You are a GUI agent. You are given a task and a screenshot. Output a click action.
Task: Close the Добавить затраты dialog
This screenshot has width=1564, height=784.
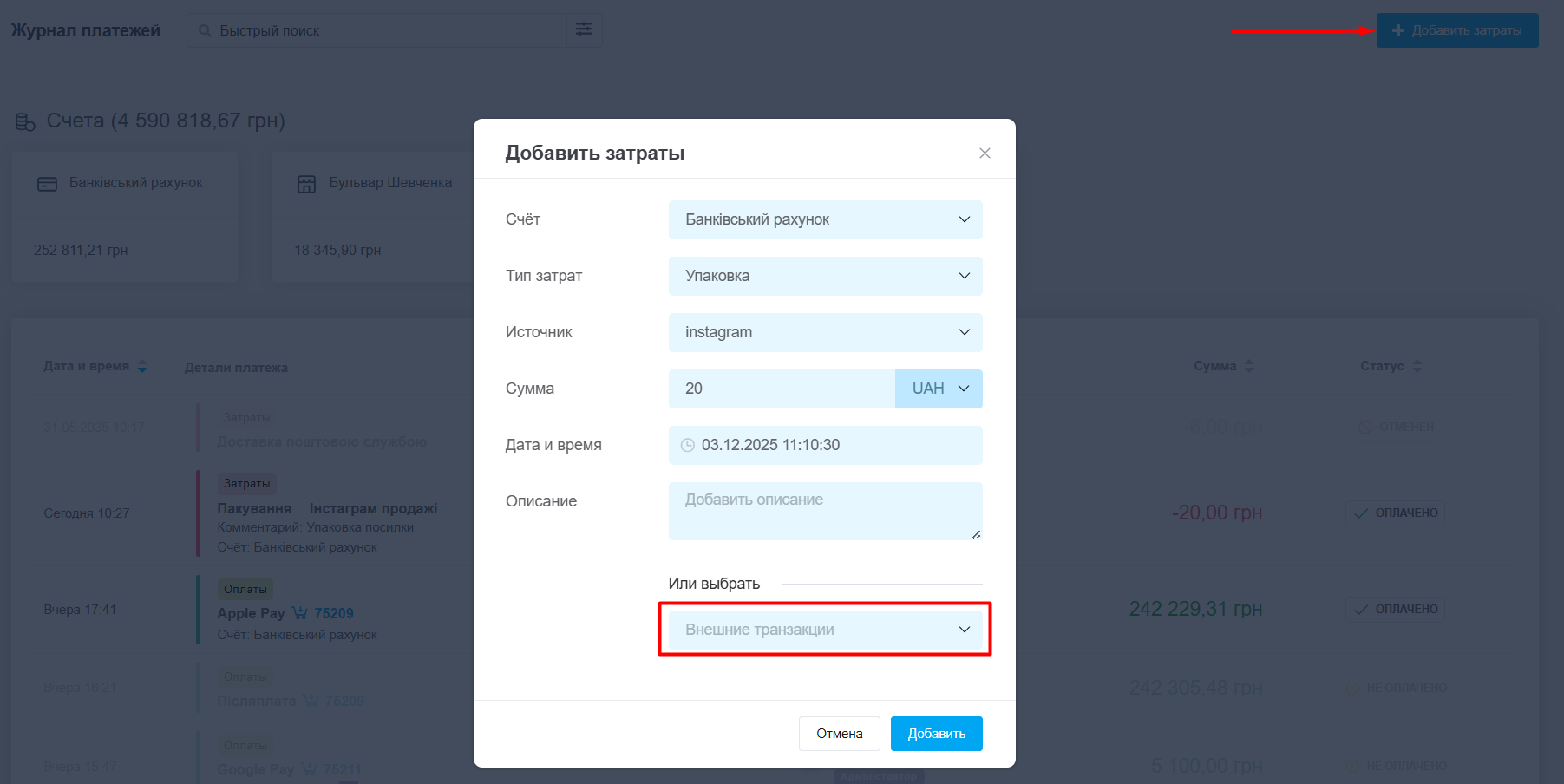pyautogui.click(x=985, y=154)
